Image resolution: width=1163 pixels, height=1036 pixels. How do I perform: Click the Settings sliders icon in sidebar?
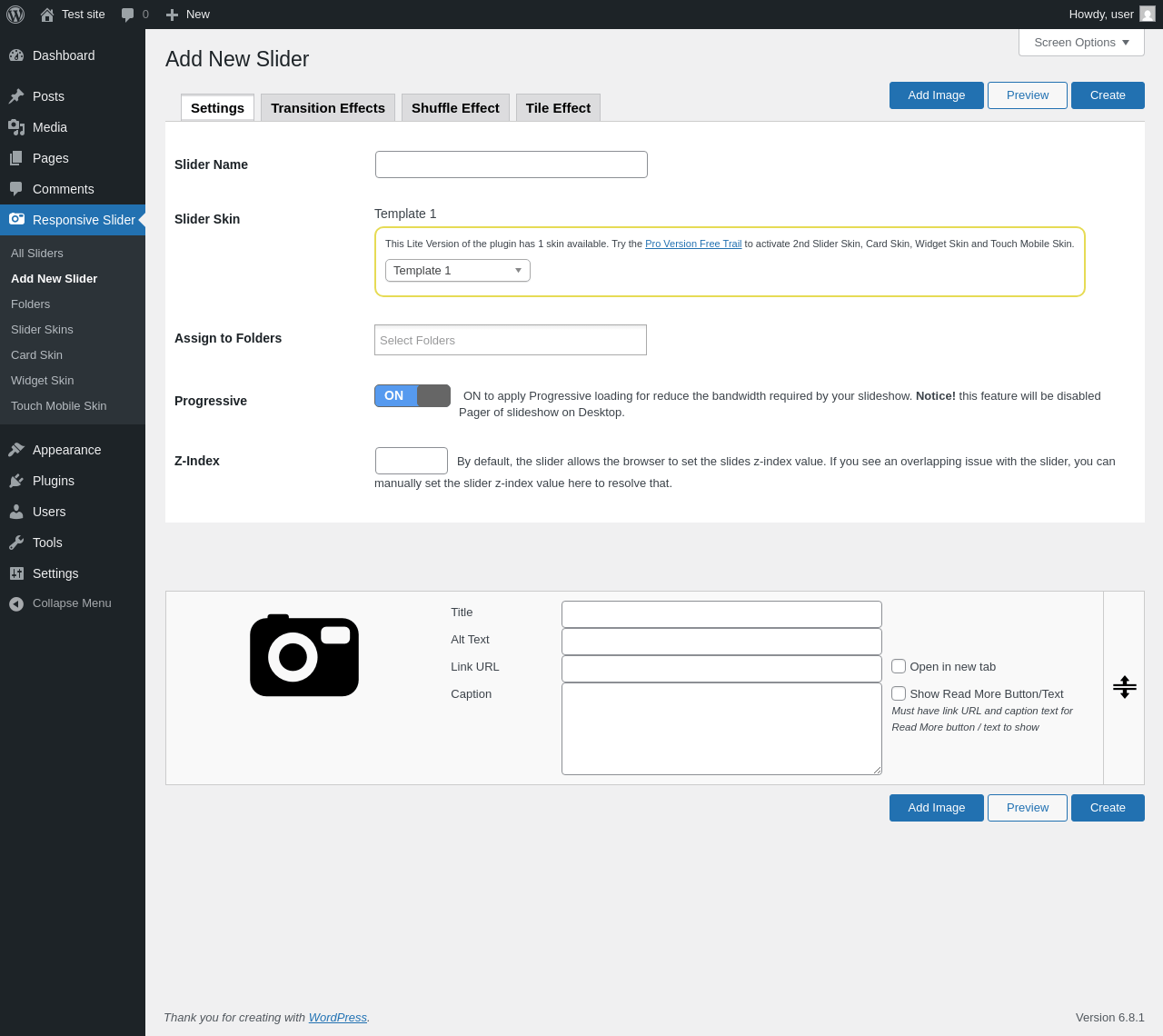click(x=16, y=573)
